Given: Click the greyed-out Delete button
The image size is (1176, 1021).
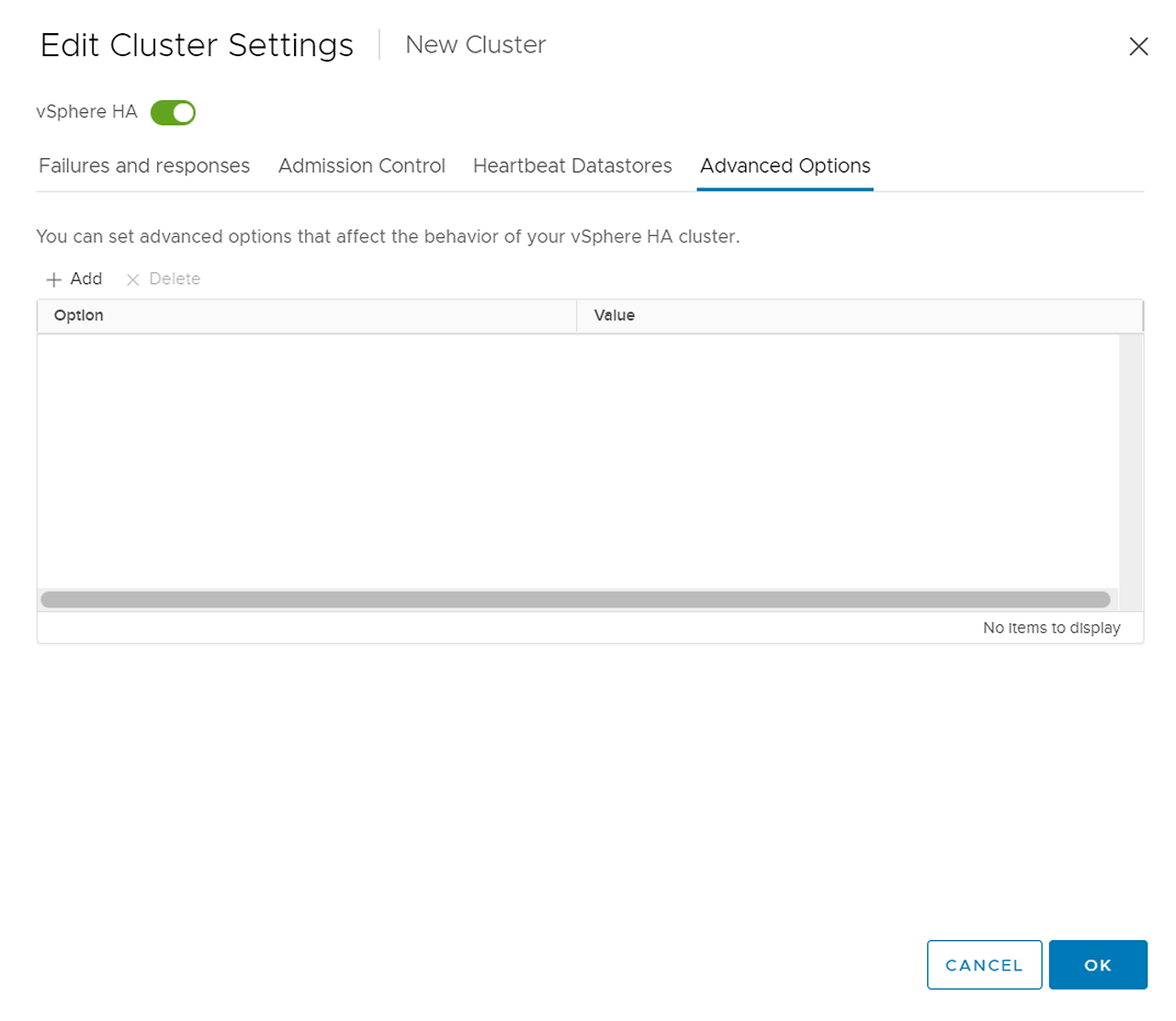Looking at the screenshot, I should (163, 278).
